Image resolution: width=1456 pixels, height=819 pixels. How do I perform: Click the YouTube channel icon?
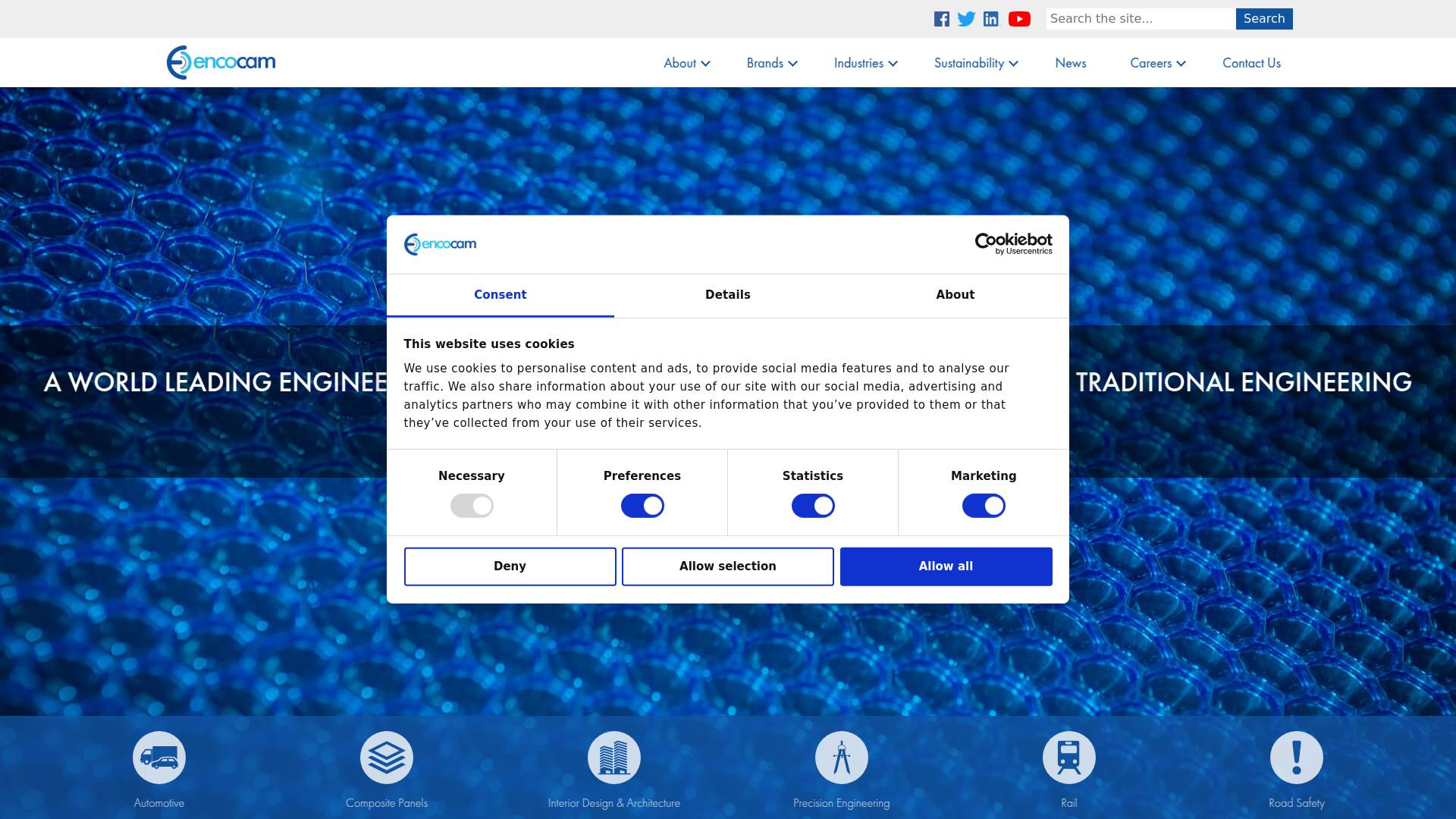tap(1019, 19)
